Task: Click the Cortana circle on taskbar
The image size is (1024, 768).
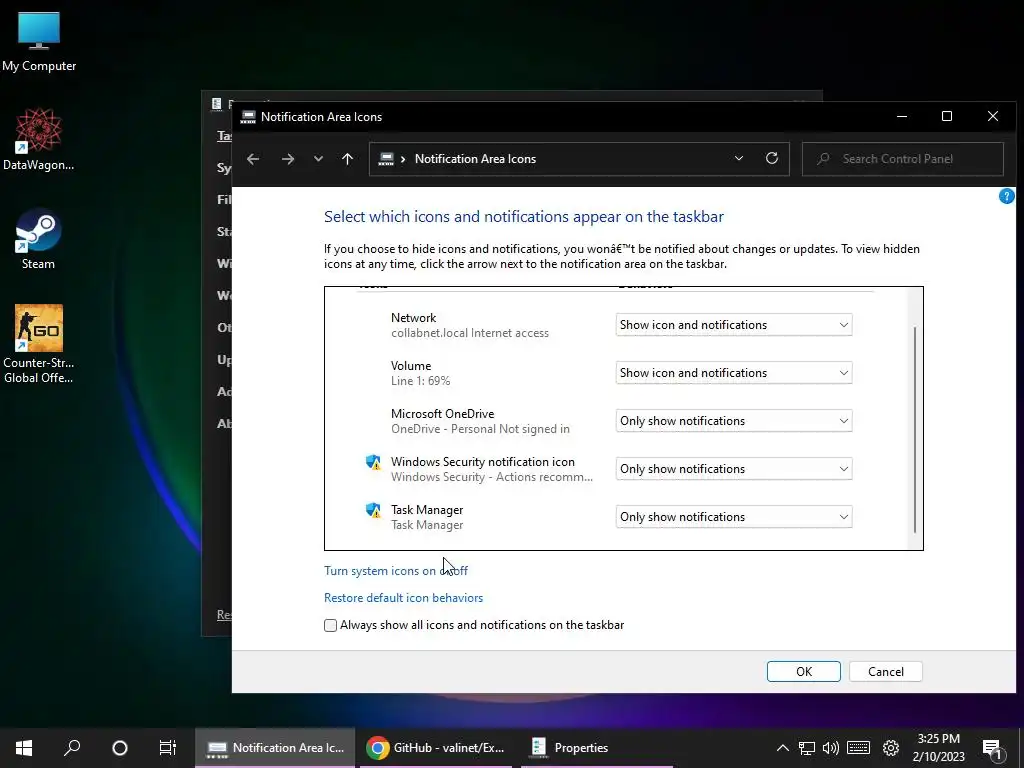Action: tap(120, 748)
